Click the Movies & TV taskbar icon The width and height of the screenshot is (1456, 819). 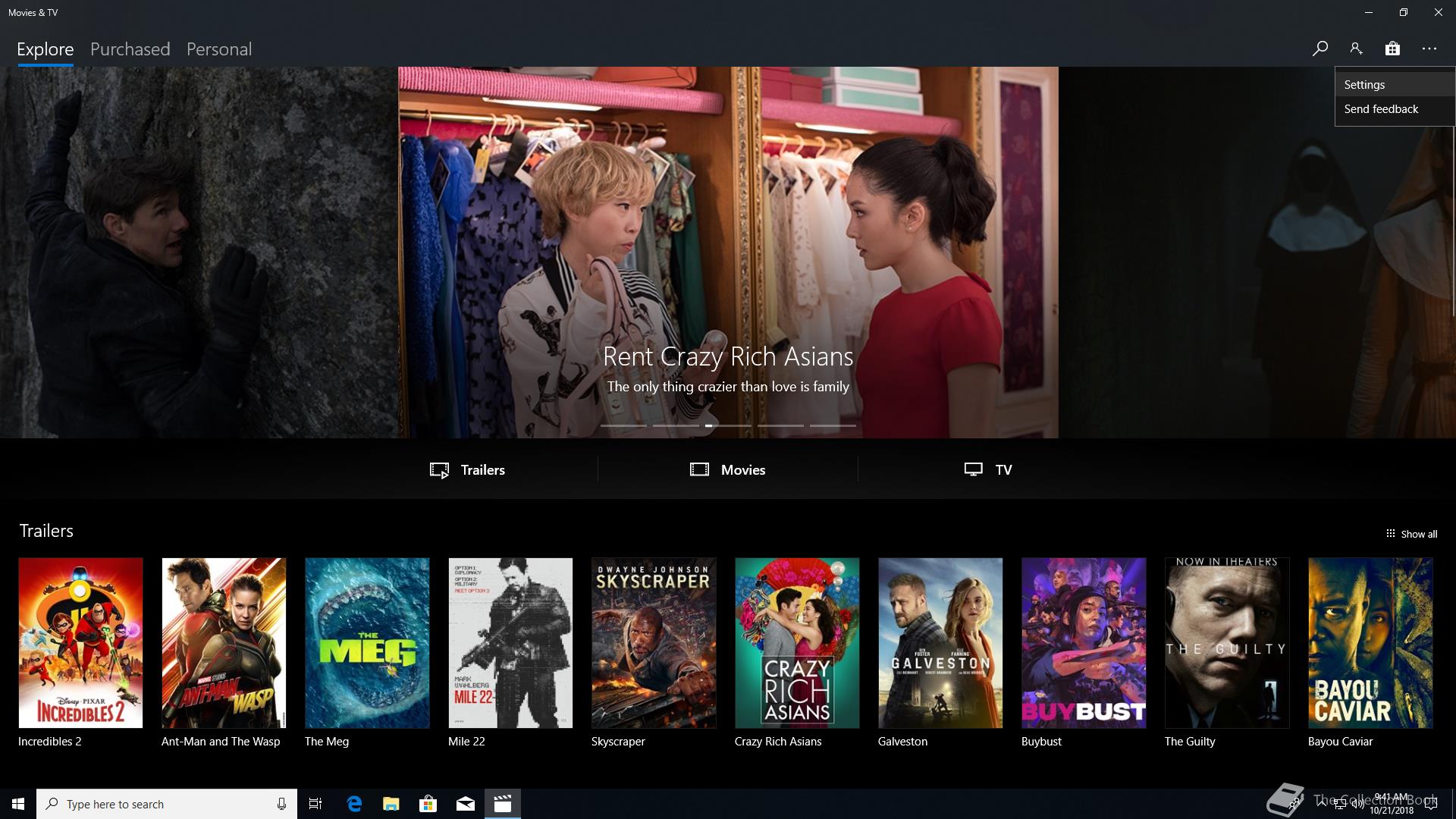coord(503,804)
